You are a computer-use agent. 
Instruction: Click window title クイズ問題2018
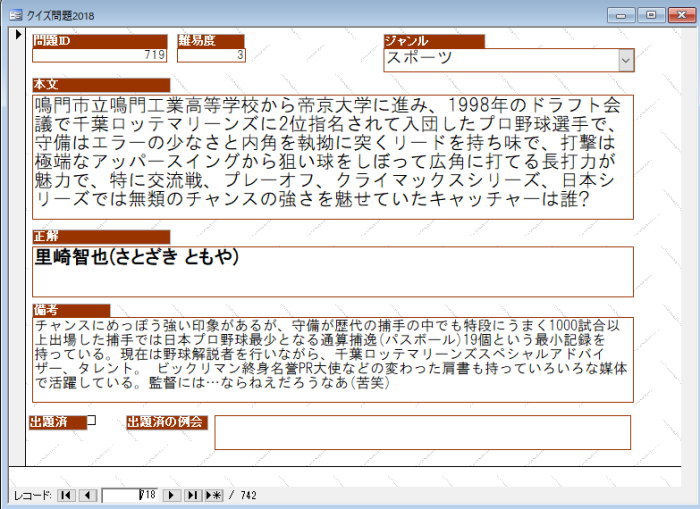coord(60,16)
